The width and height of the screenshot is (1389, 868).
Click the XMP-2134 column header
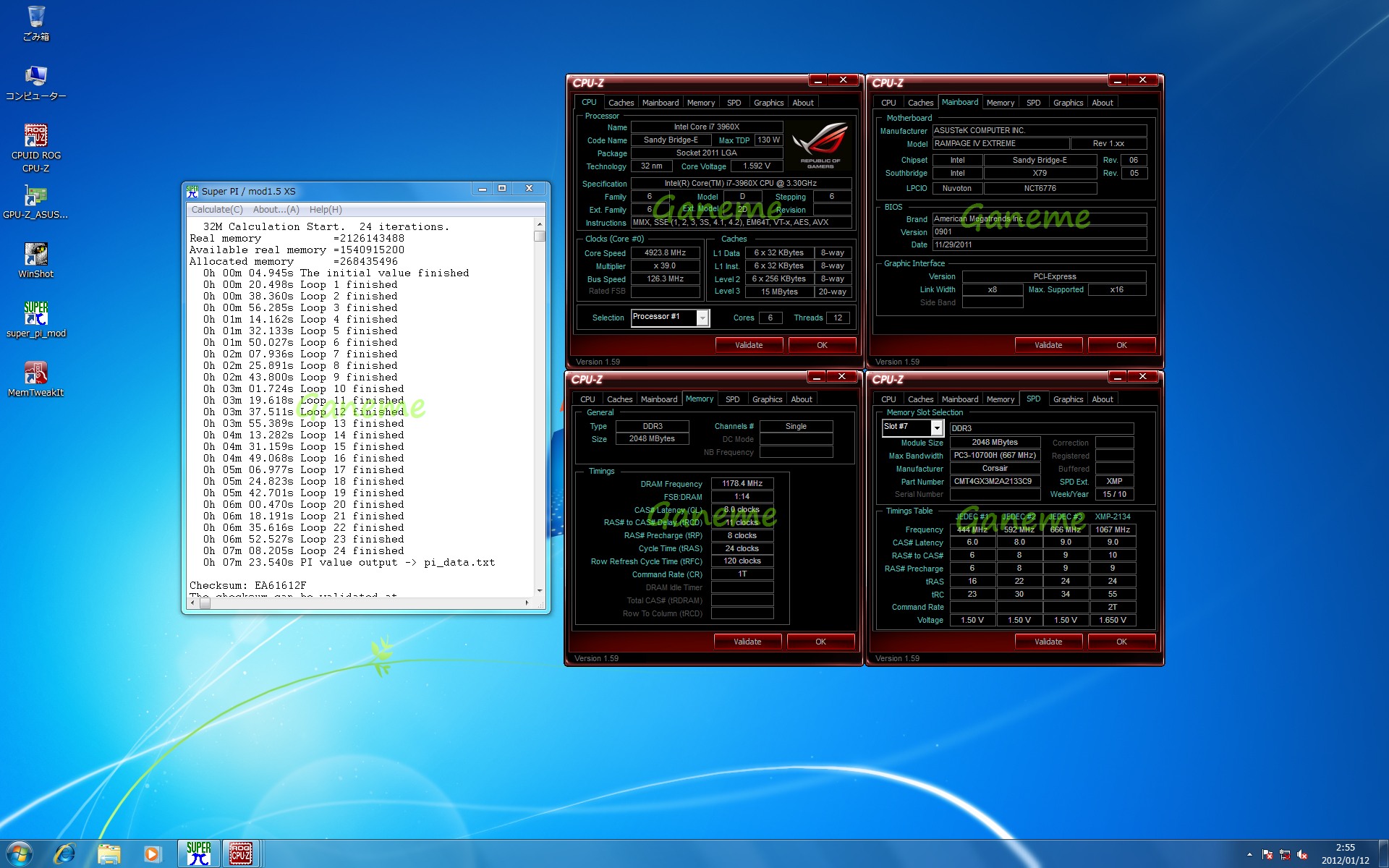coord(1113,516)
